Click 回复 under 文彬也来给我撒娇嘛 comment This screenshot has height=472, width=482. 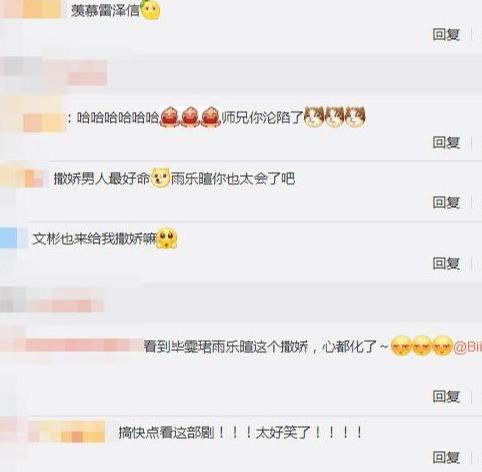coord(446,263)
